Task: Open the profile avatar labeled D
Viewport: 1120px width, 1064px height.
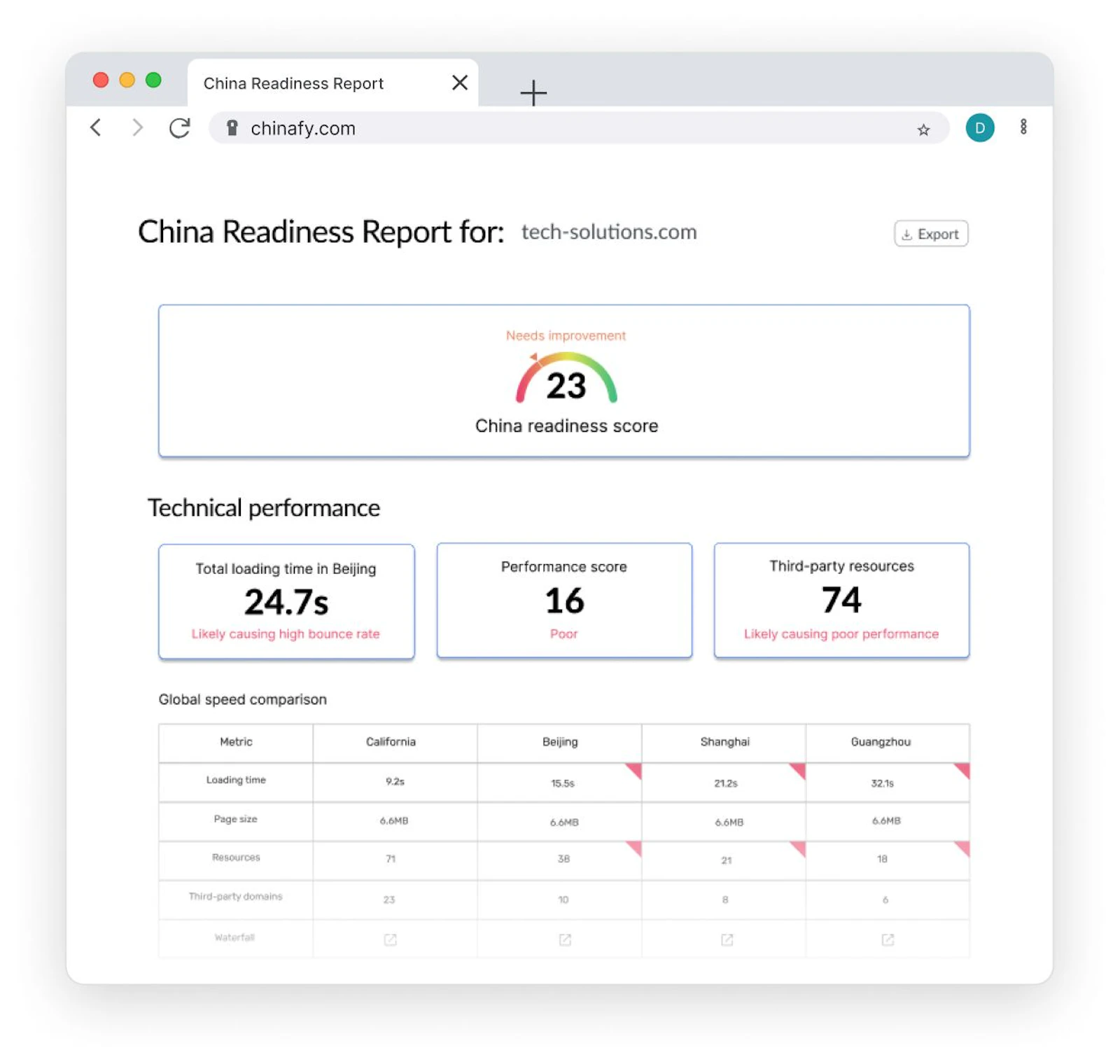Action: click(x=980, y=127)
